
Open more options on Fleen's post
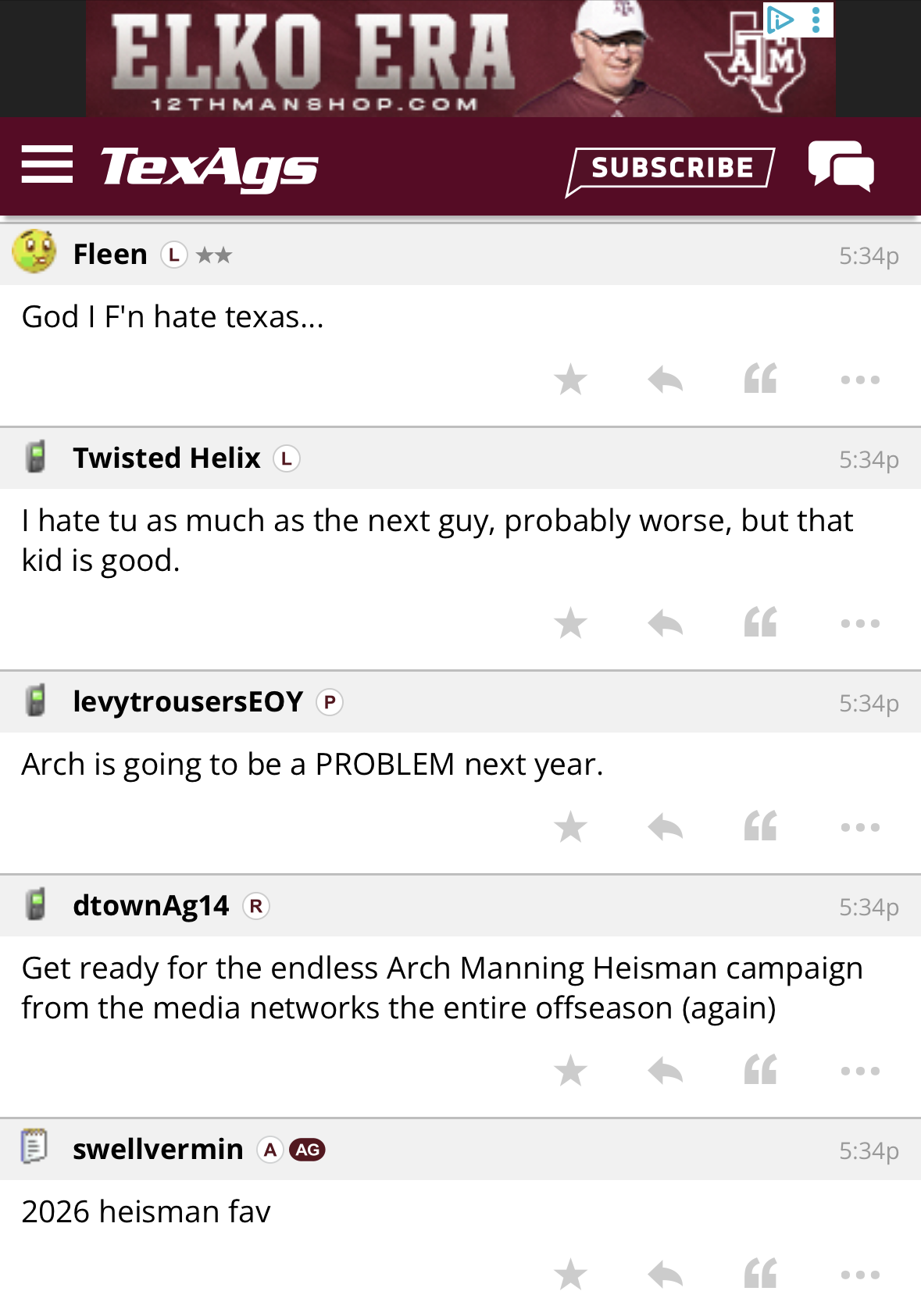pos(860,380)
